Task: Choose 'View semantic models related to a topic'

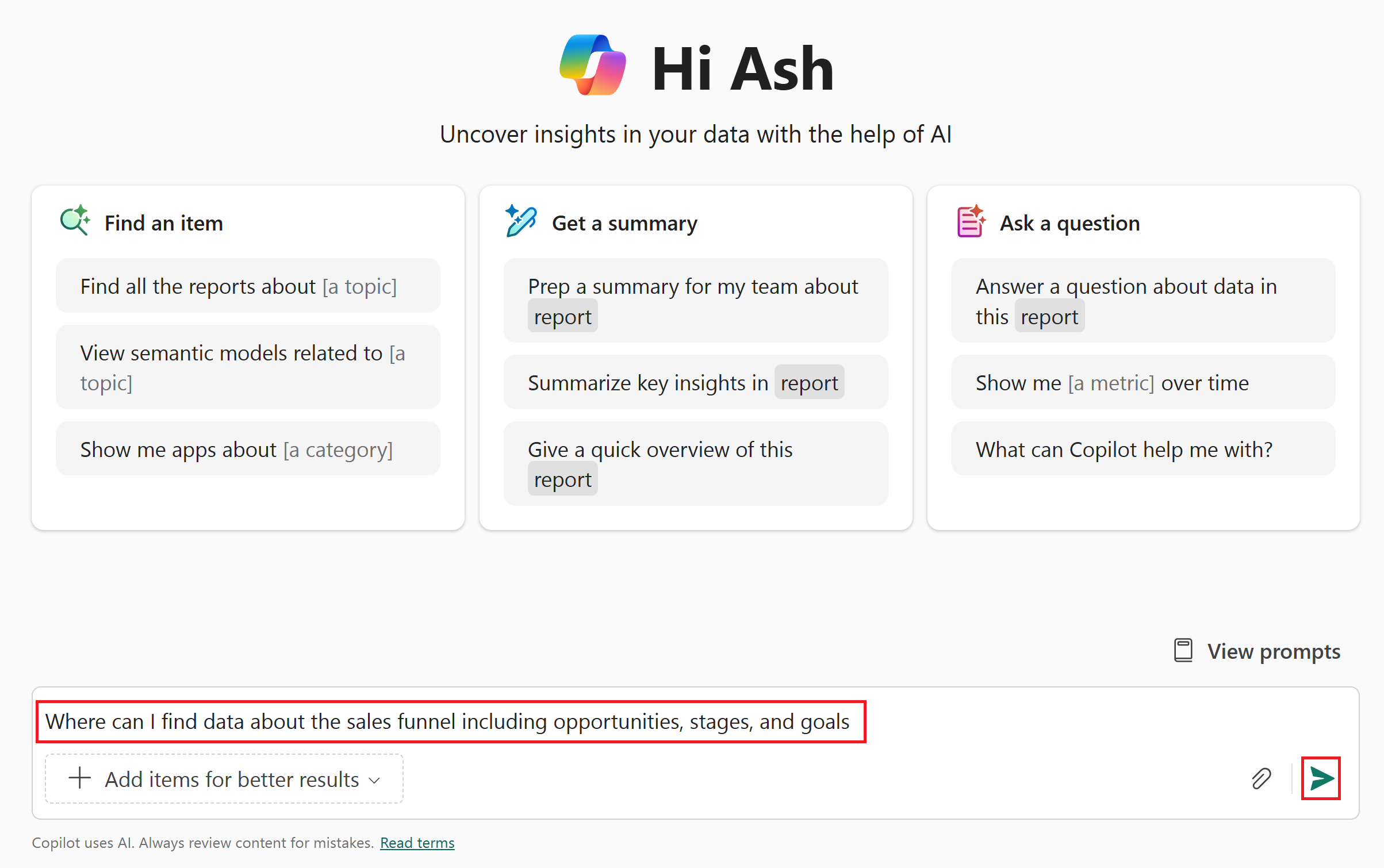Action: [x=247, y=367]
